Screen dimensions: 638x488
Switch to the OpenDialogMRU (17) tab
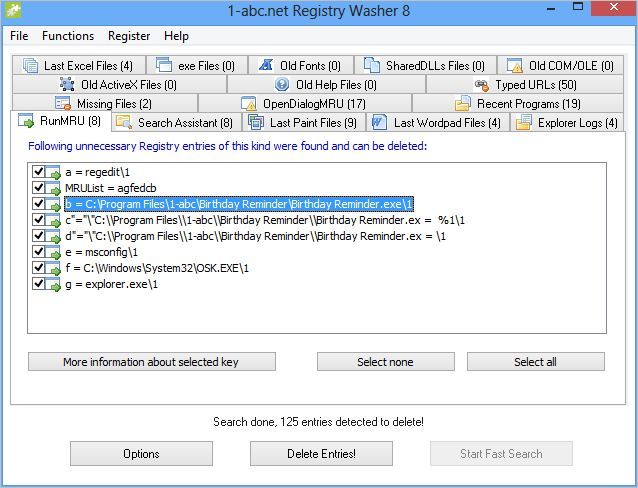coord(305,103)
